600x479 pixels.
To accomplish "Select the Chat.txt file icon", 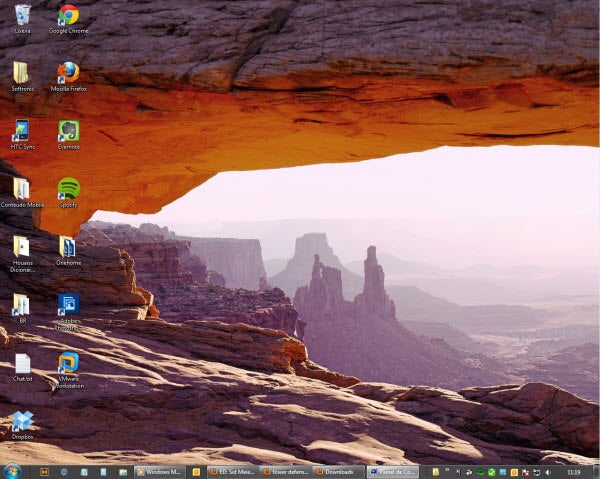I will [22, 363].
